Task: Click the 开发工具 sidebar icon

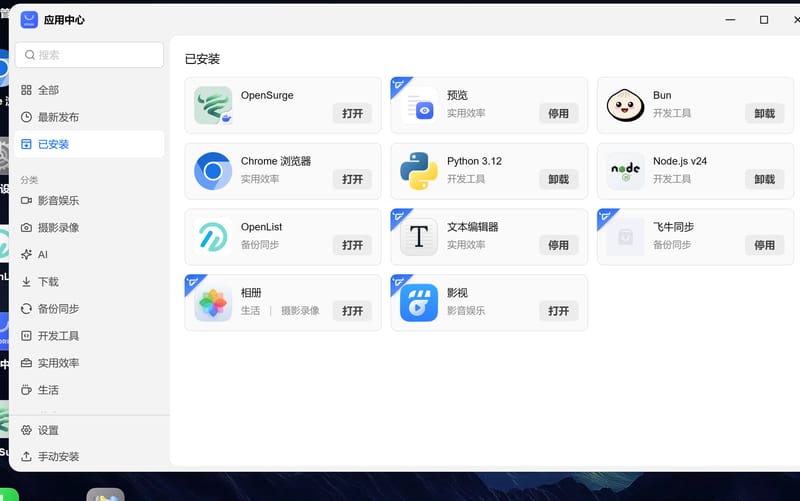Action: (x=27, y=336)
